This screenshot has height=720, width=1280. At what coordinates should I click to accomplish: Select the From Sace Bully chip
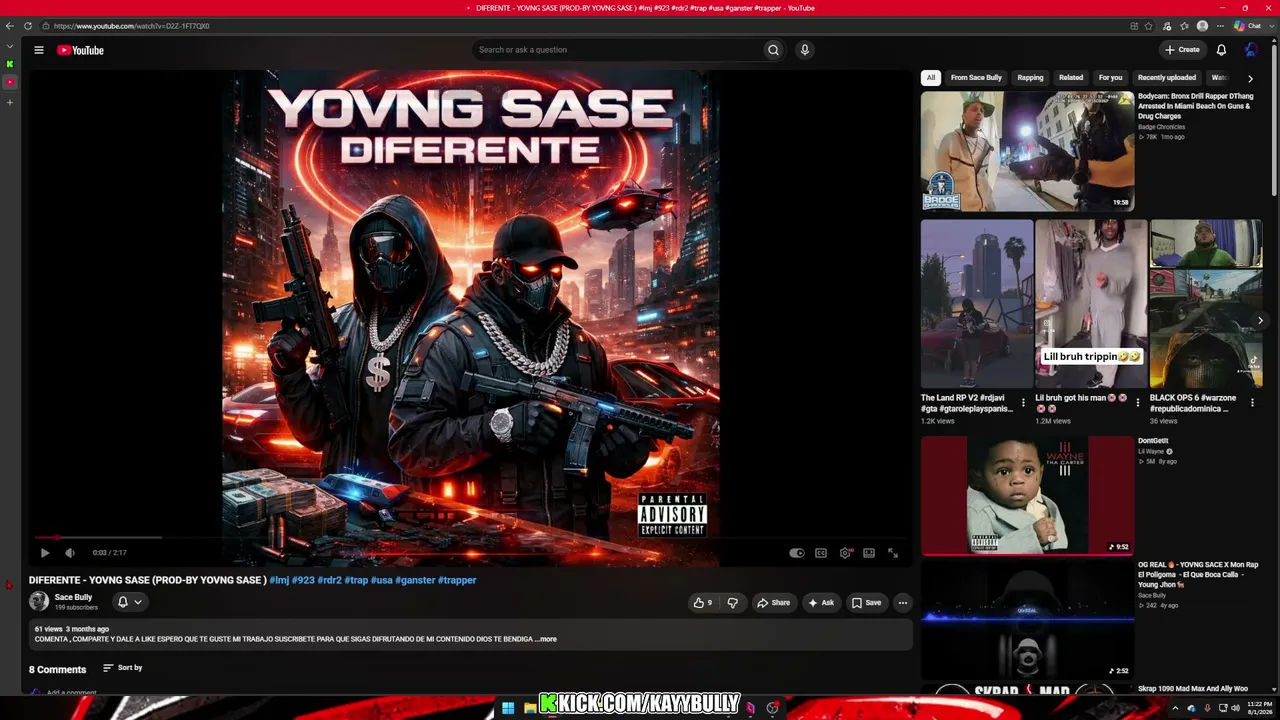(976, 77)
